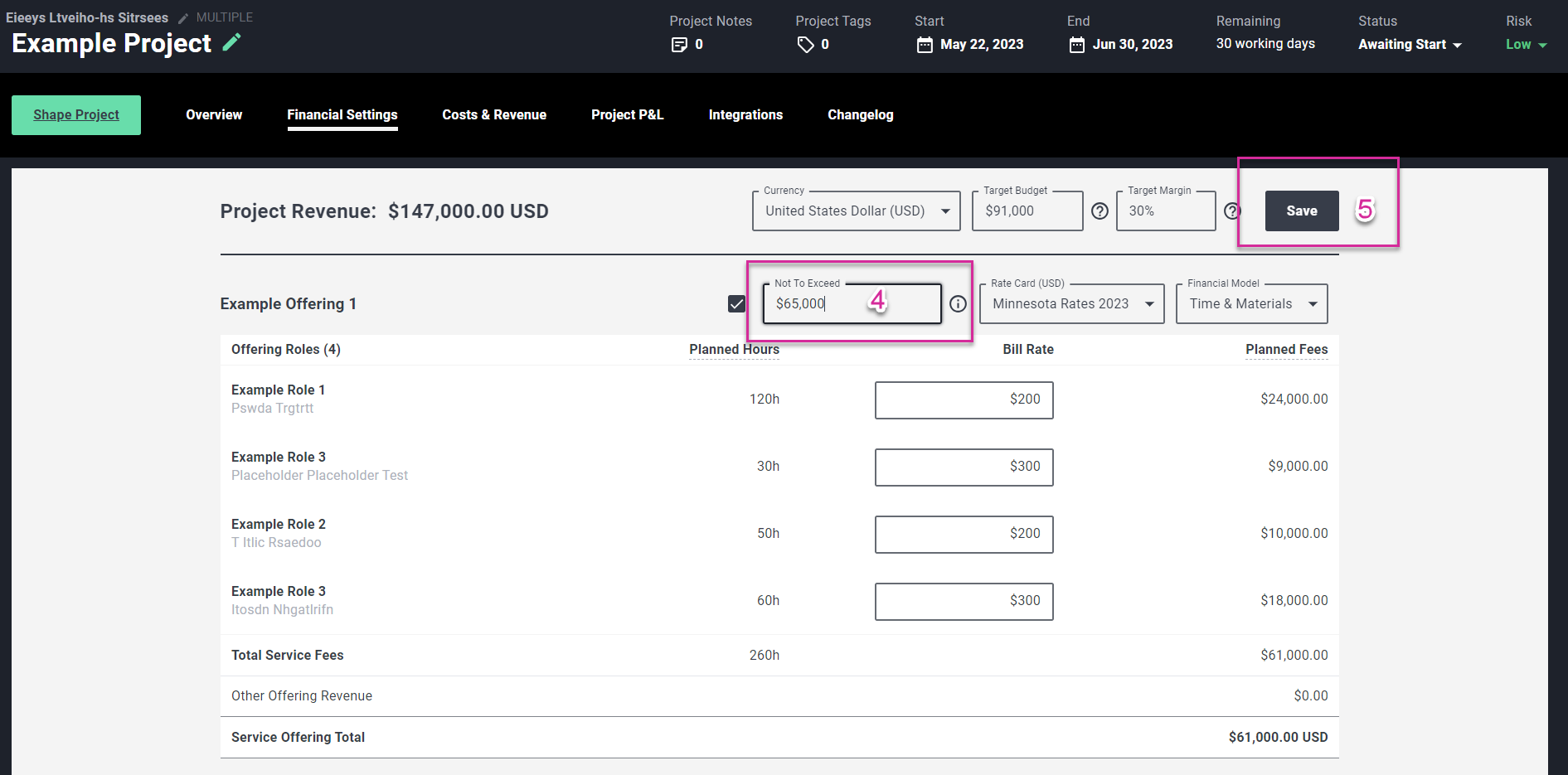Show help for Target Margin

click(1232, 211)
